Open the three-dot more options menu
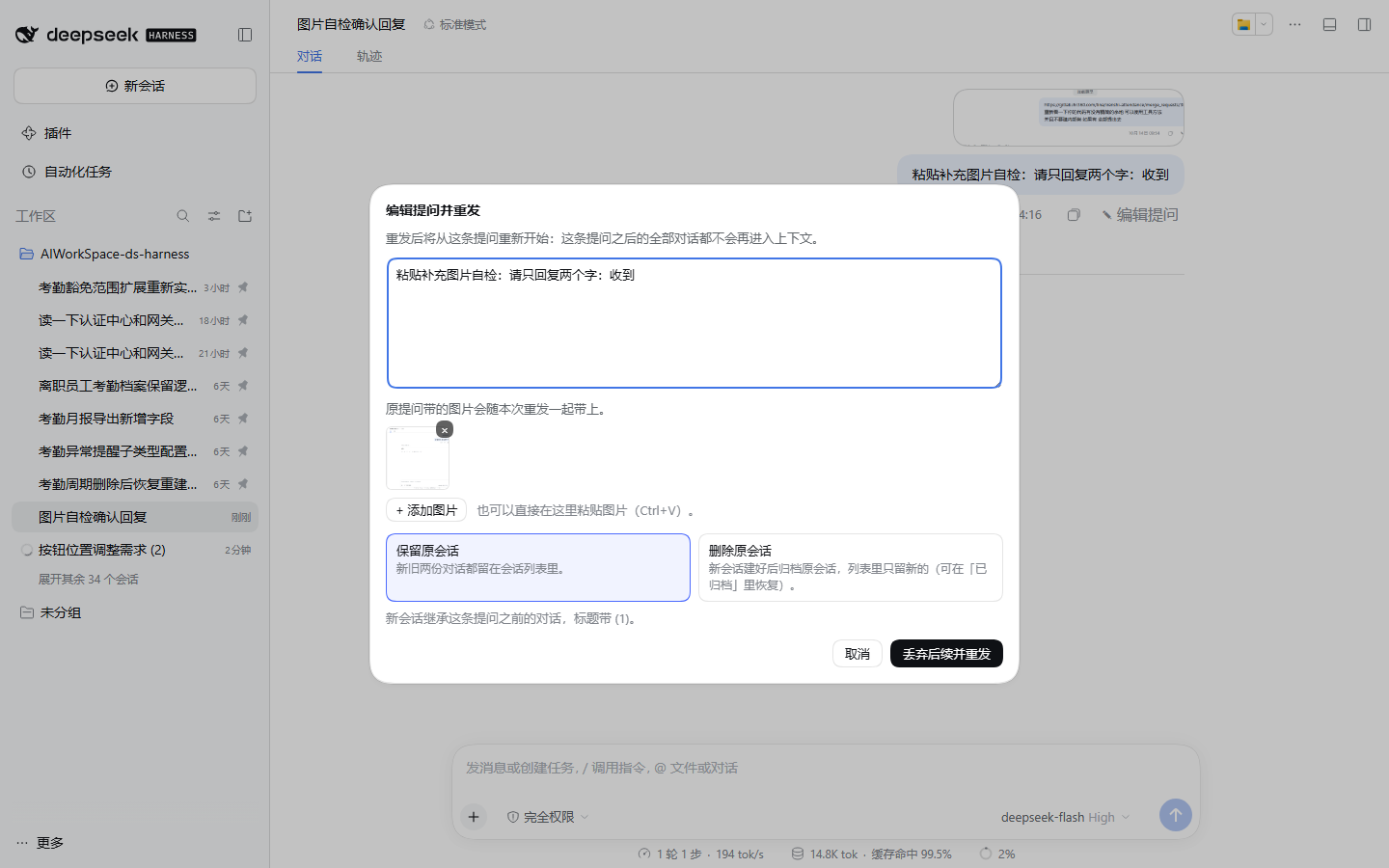1389x868 pixels. click(1294, 24)
